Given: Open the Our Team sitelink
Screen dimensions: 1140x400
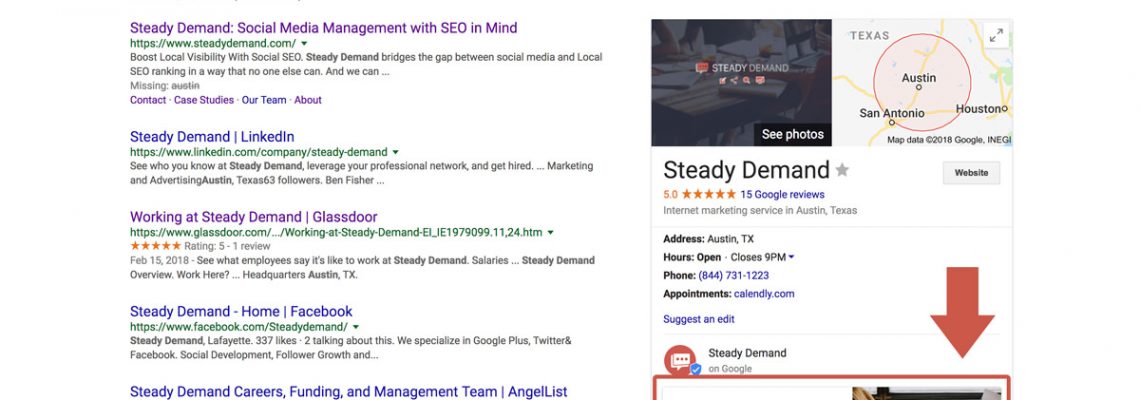Looking at the screenshot, I should [263, 100].
